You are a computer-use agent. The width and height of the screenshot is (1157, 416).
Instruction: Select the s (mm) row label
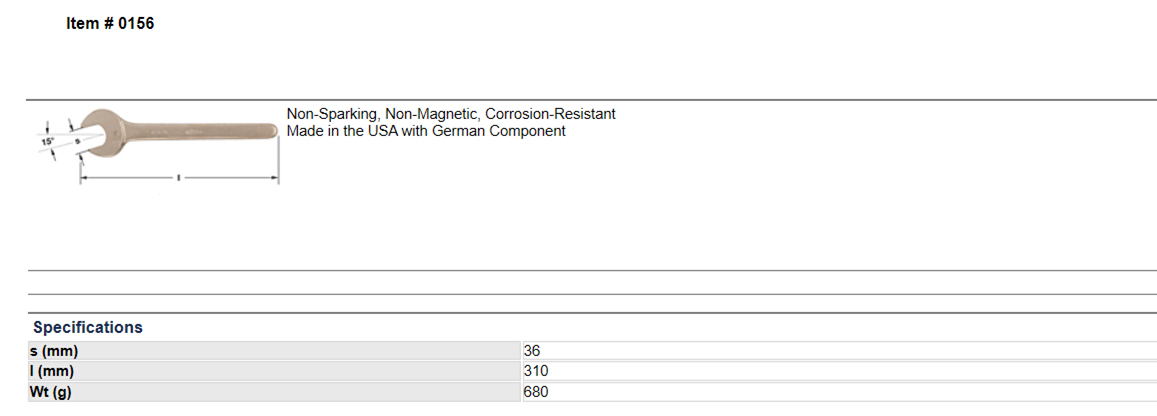[x=55, y=351]
